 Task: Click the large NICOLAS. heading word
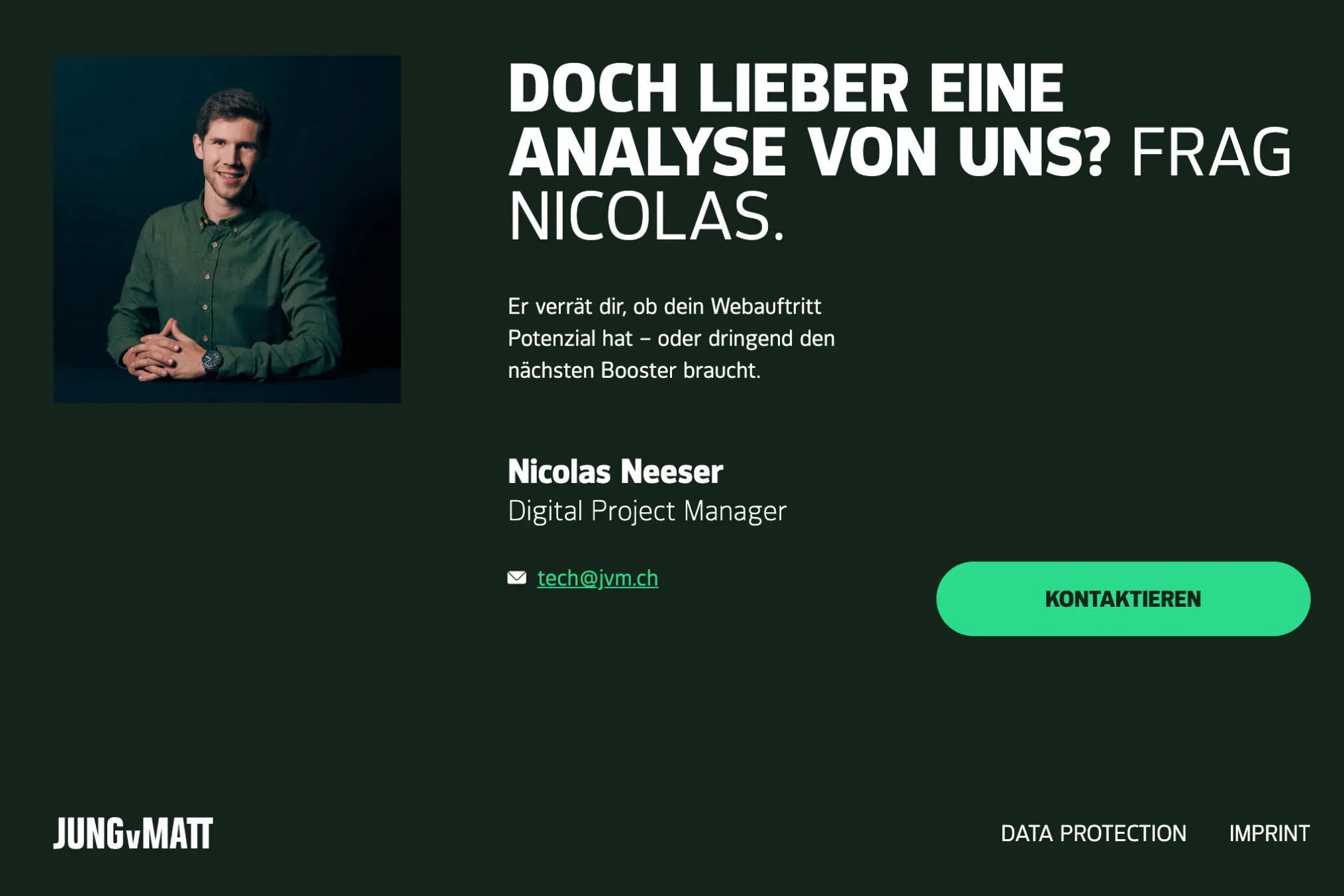[x=646, y=216]
